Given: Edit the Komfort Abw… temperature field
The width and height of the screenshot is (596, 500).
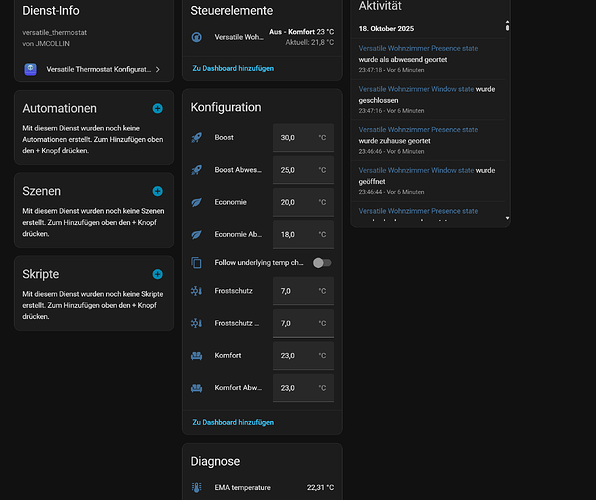Looking at the screenshot, I should point(303,388).
